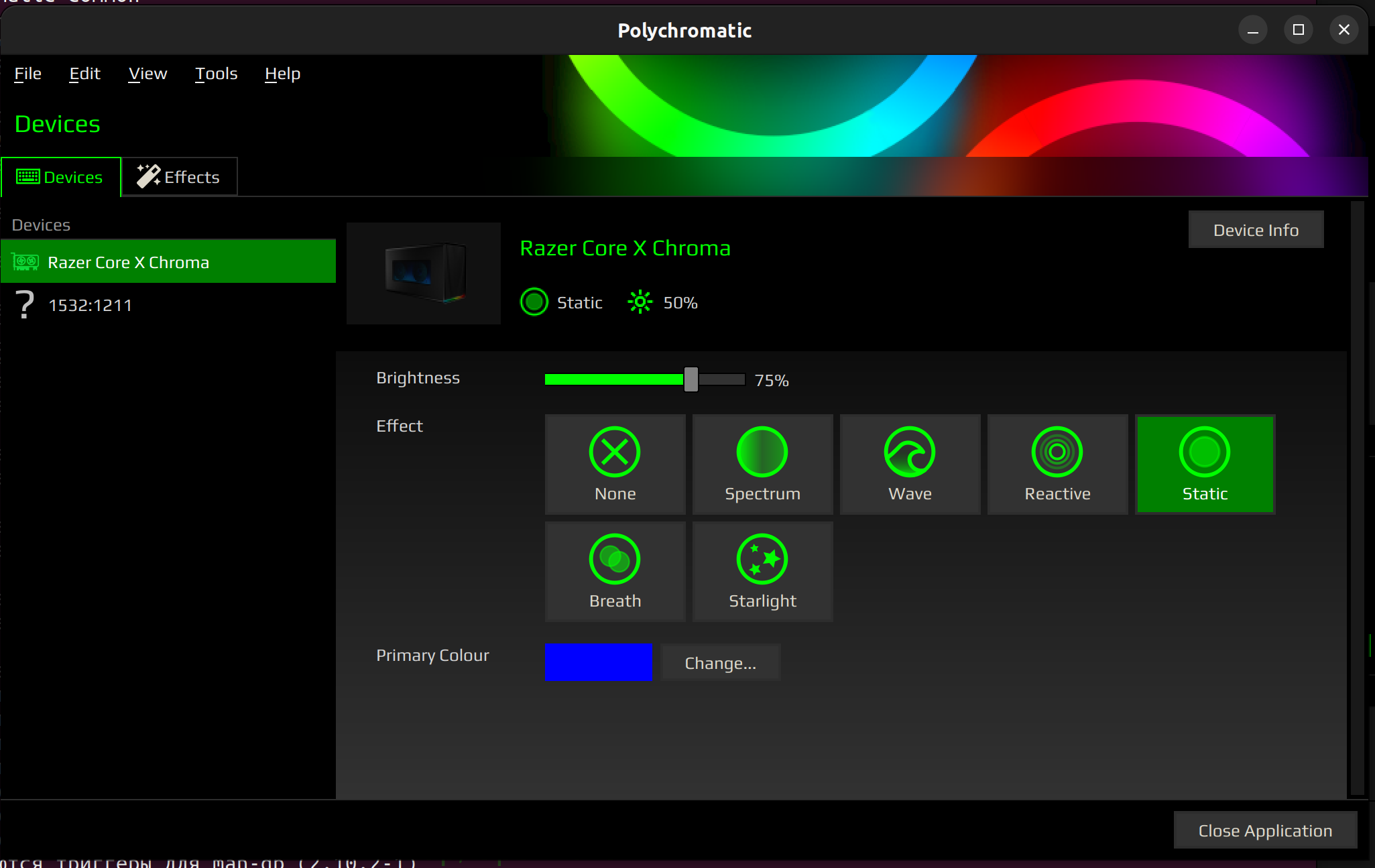Viewport: 1375px width, 868px height.
Task: Pick the Reactive effect icon
Action: click(x=1057, y=452)
